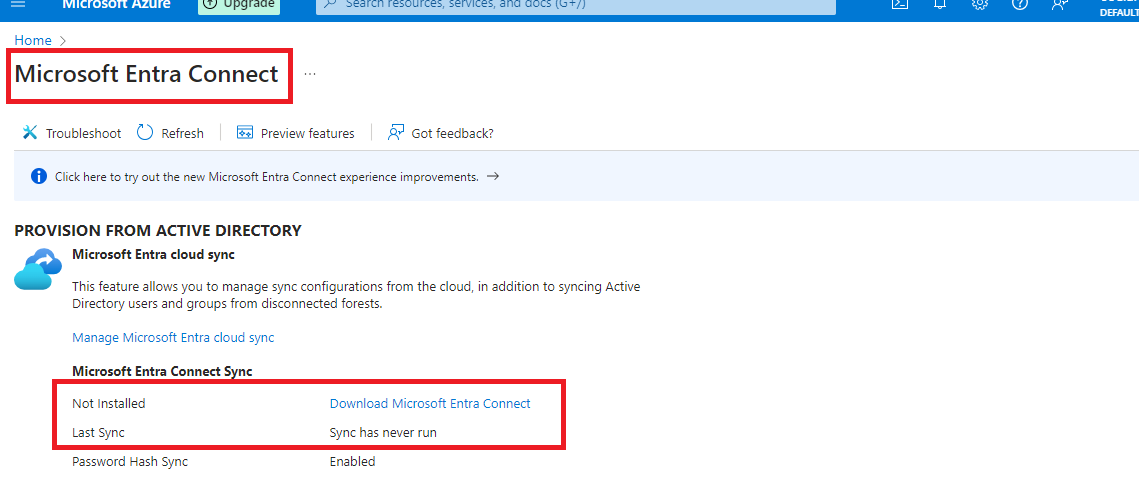The height and width of the screenshot is (479, 1139).
Task: Click the Upgrade button
Action: pyautogui.click(x=239, y=5)
